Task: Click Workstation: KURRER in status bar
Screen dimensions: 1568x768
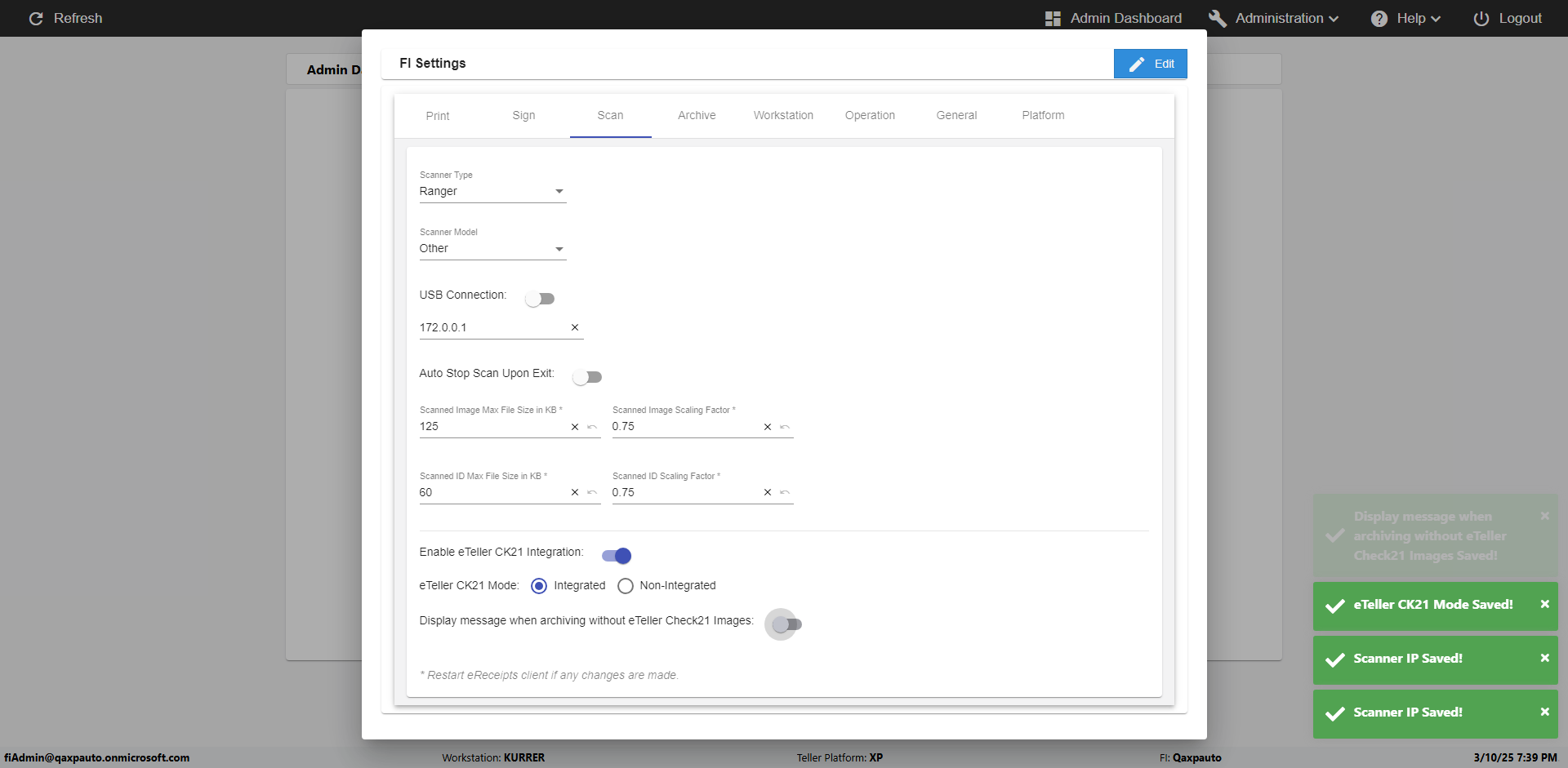Action: pos(493,757)
